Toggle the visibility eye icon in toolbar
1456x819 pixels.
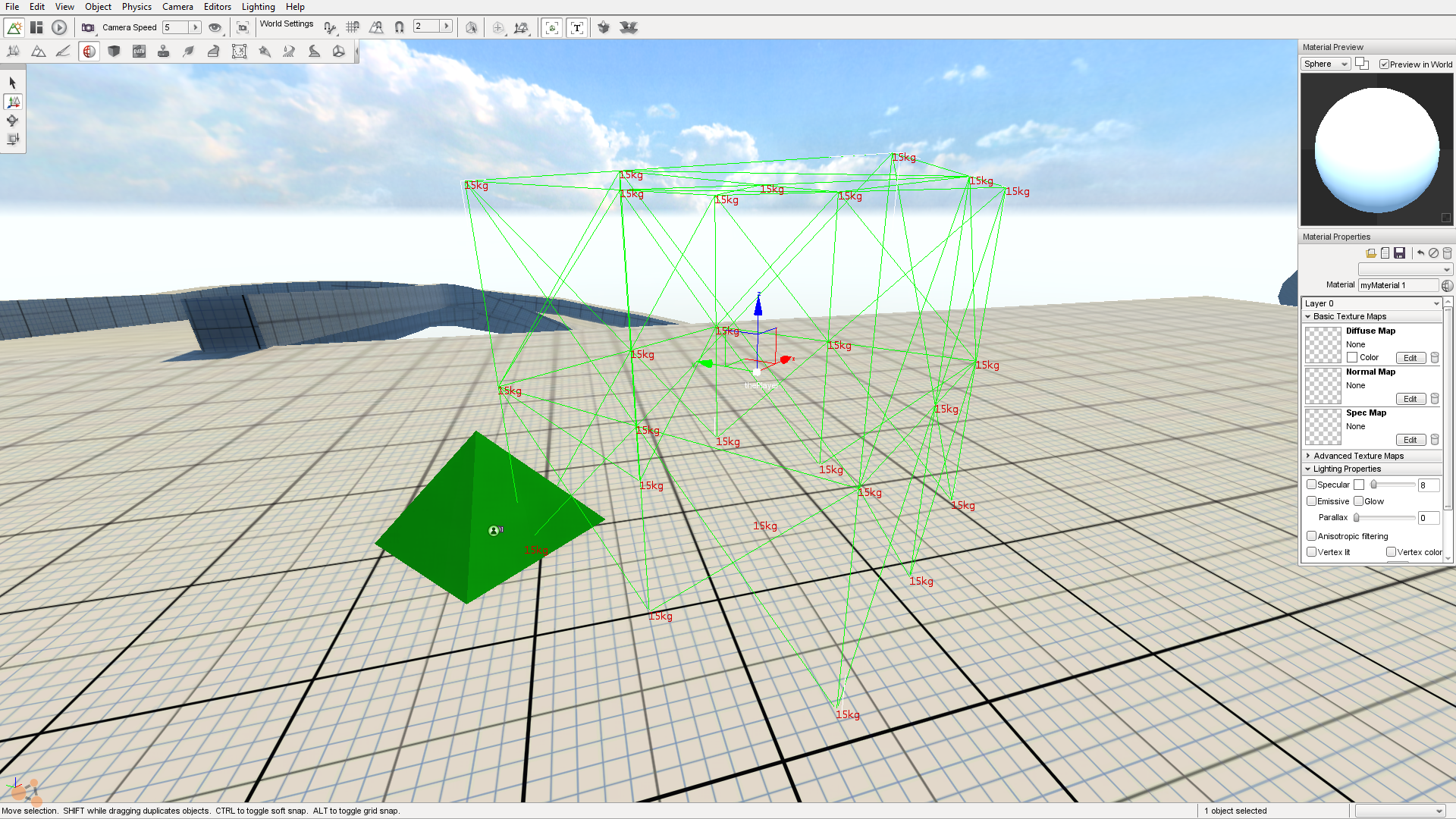pyautogui.click(x=215, y=28)
